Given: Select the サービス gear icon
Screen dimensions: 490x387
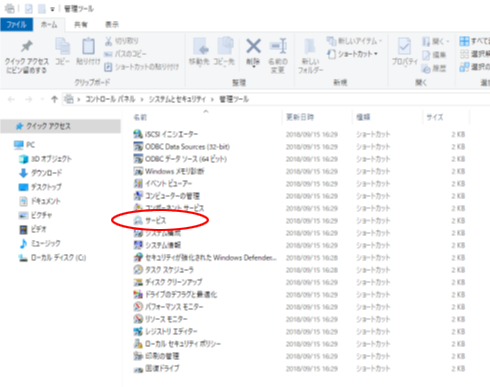Looking at the screenshot, I should pos(138,220).
